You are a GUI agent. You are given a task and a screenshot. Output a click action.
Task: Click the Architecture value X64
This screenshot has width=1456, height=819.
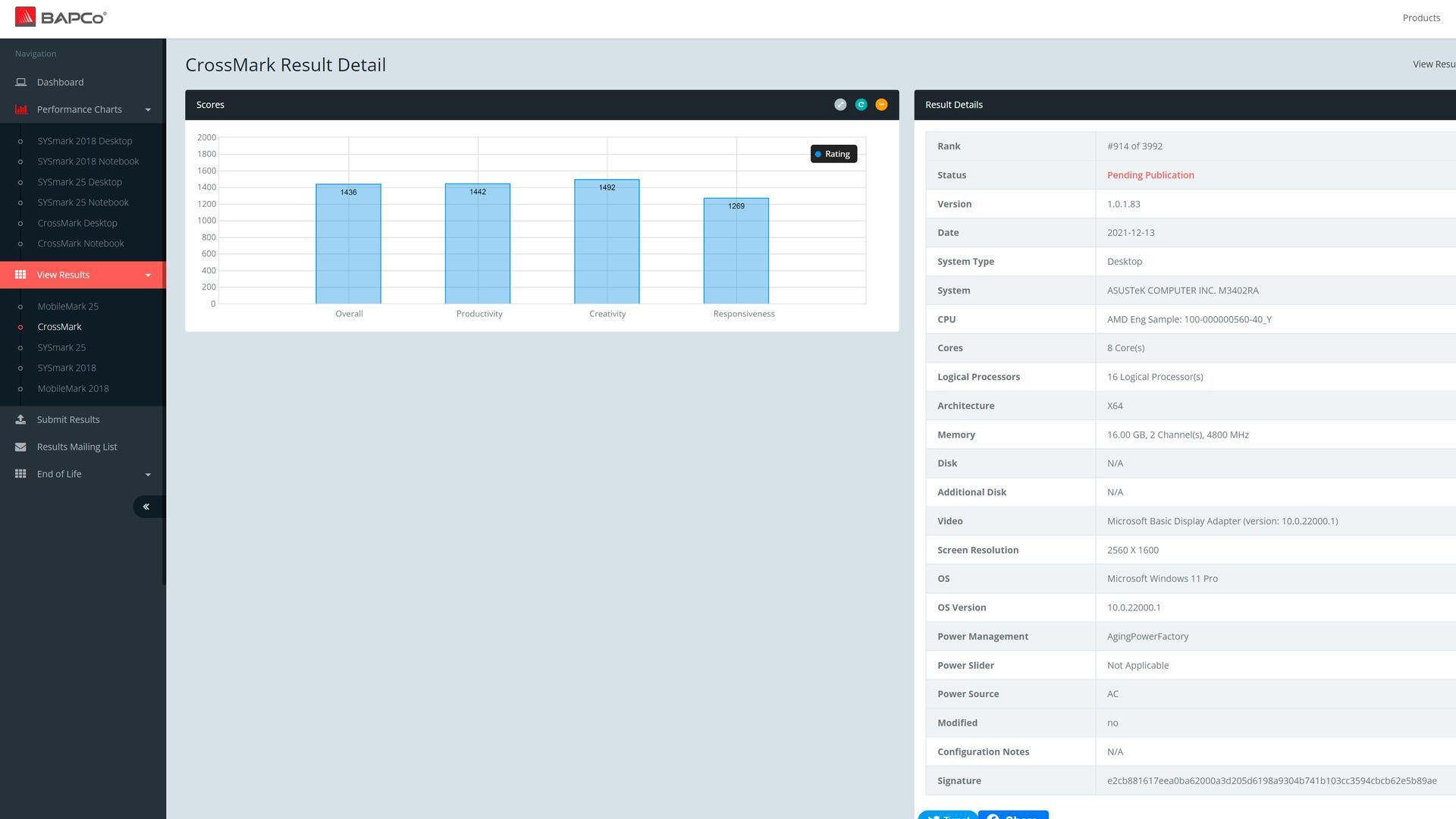(1115, 406)
